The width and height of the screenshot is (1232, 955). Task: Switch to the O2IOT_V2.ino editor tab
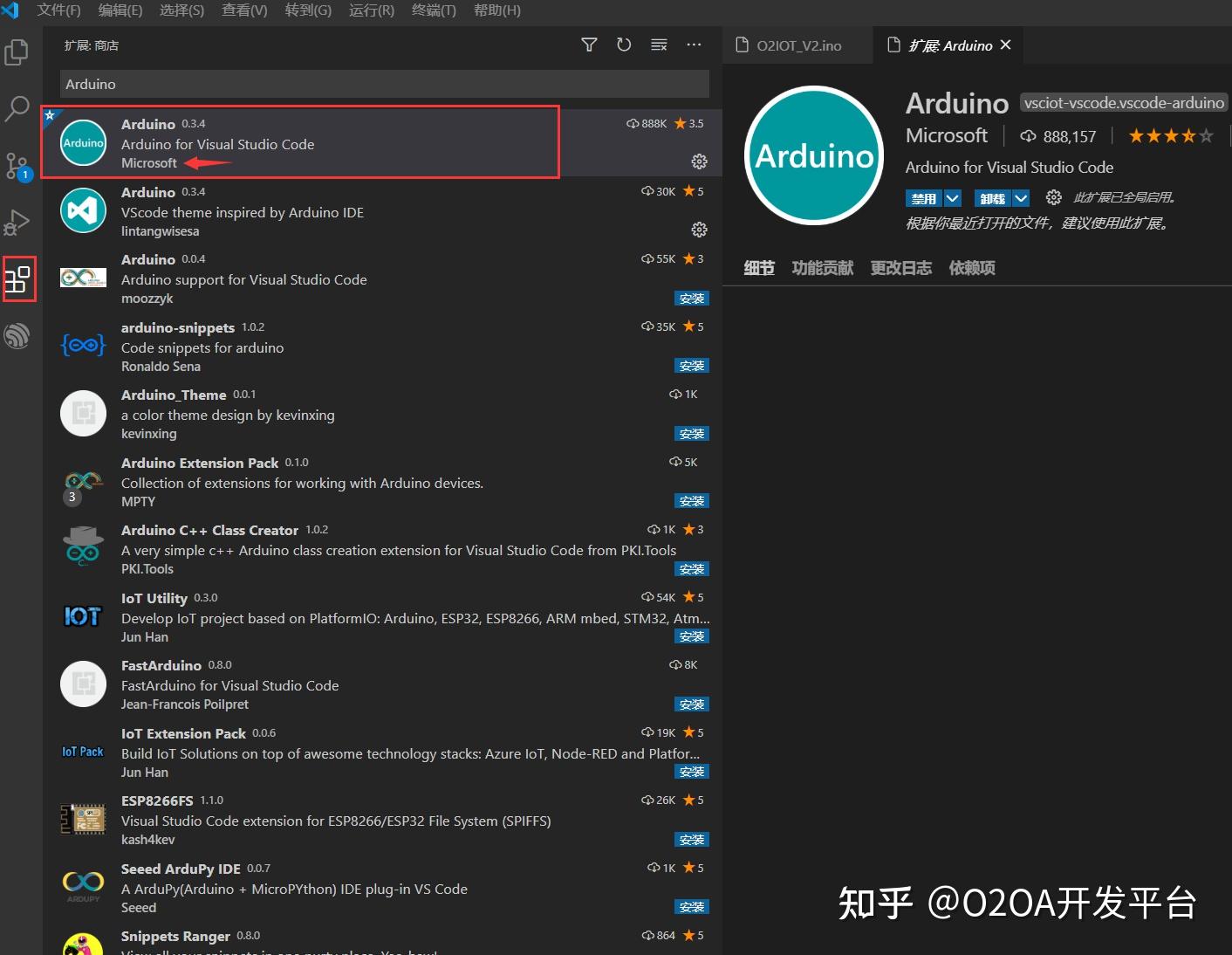point(797,45)
